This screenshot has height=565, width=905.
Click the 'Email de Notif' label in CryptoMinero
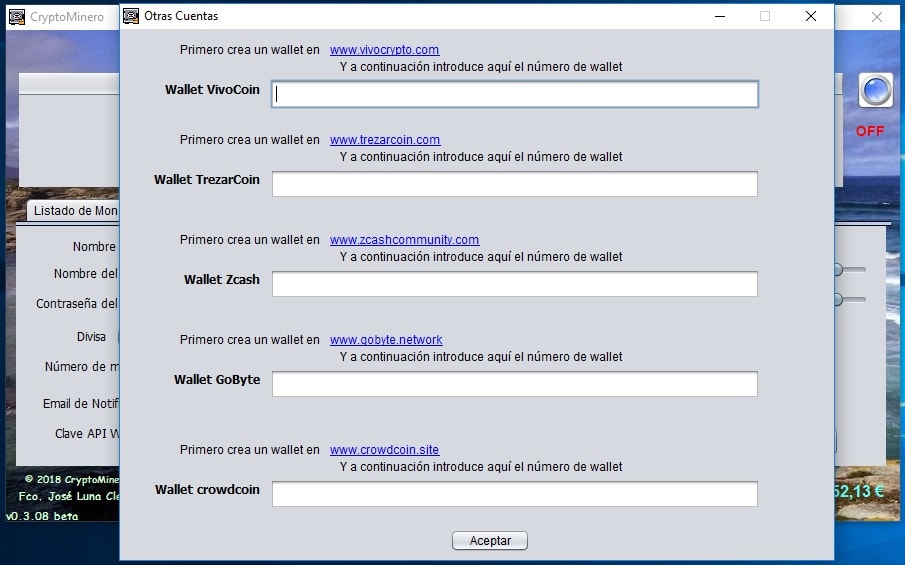pos(81,404)
